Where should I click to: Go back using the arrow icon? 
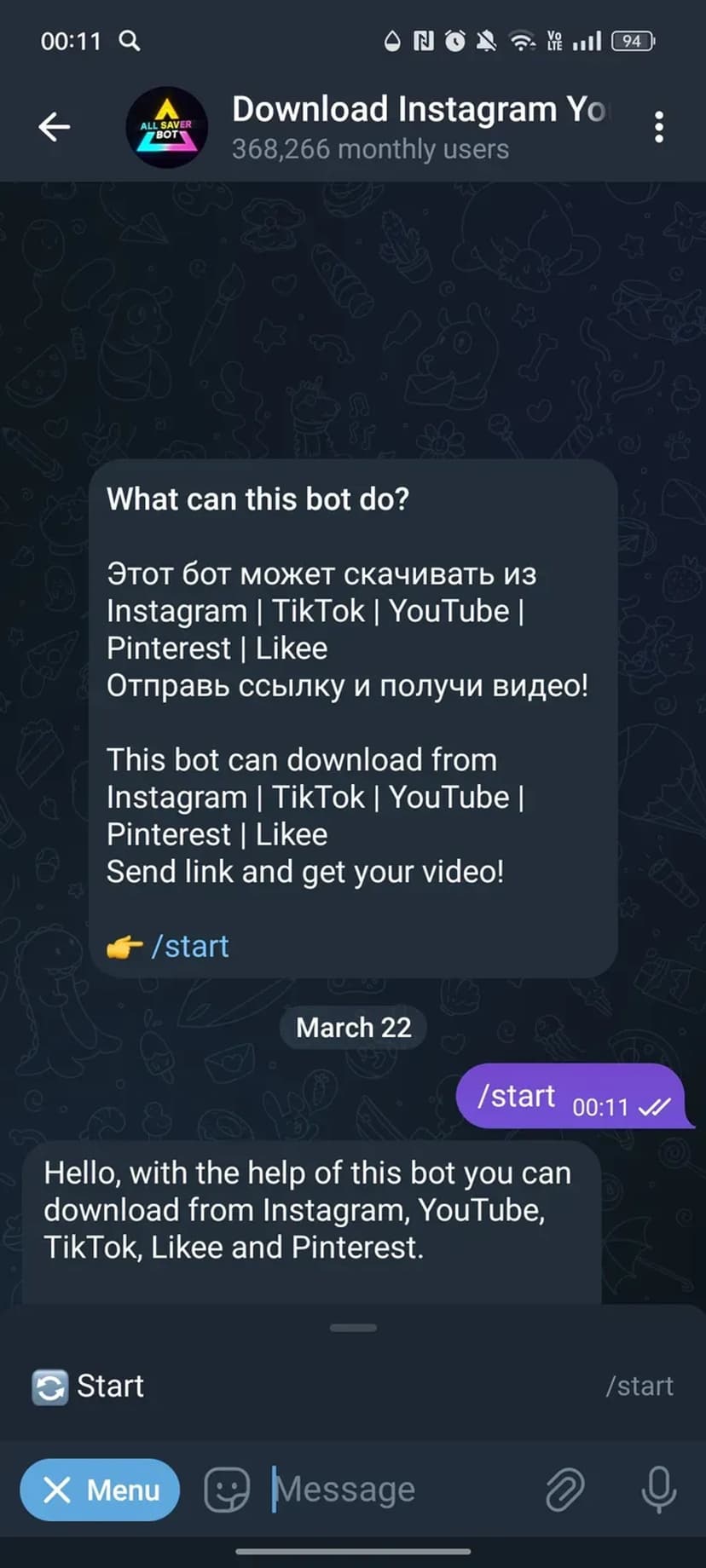[55, 127]
